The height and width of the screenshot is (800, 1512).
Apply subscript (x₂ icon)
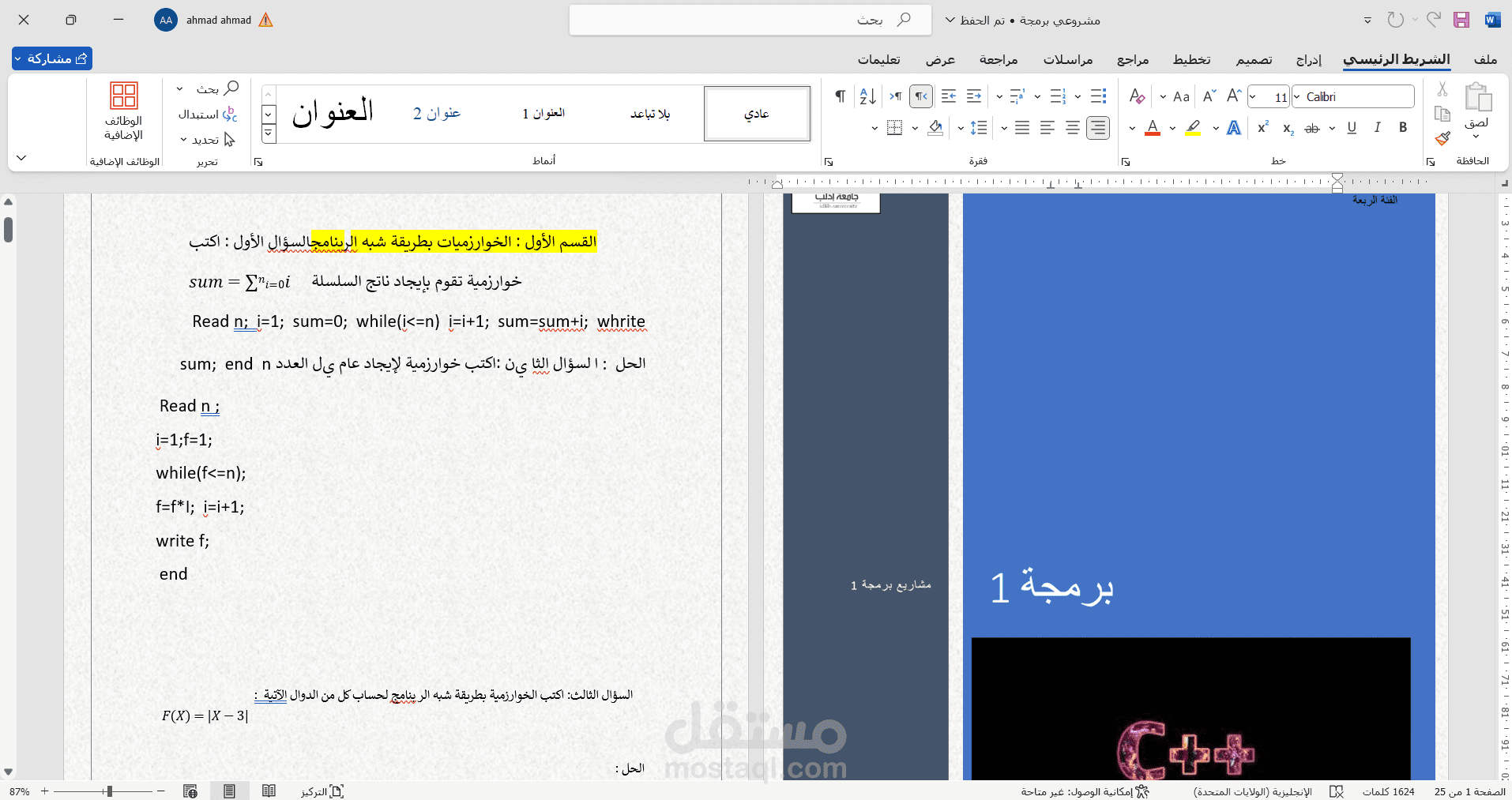click(x=1288, y=128)
